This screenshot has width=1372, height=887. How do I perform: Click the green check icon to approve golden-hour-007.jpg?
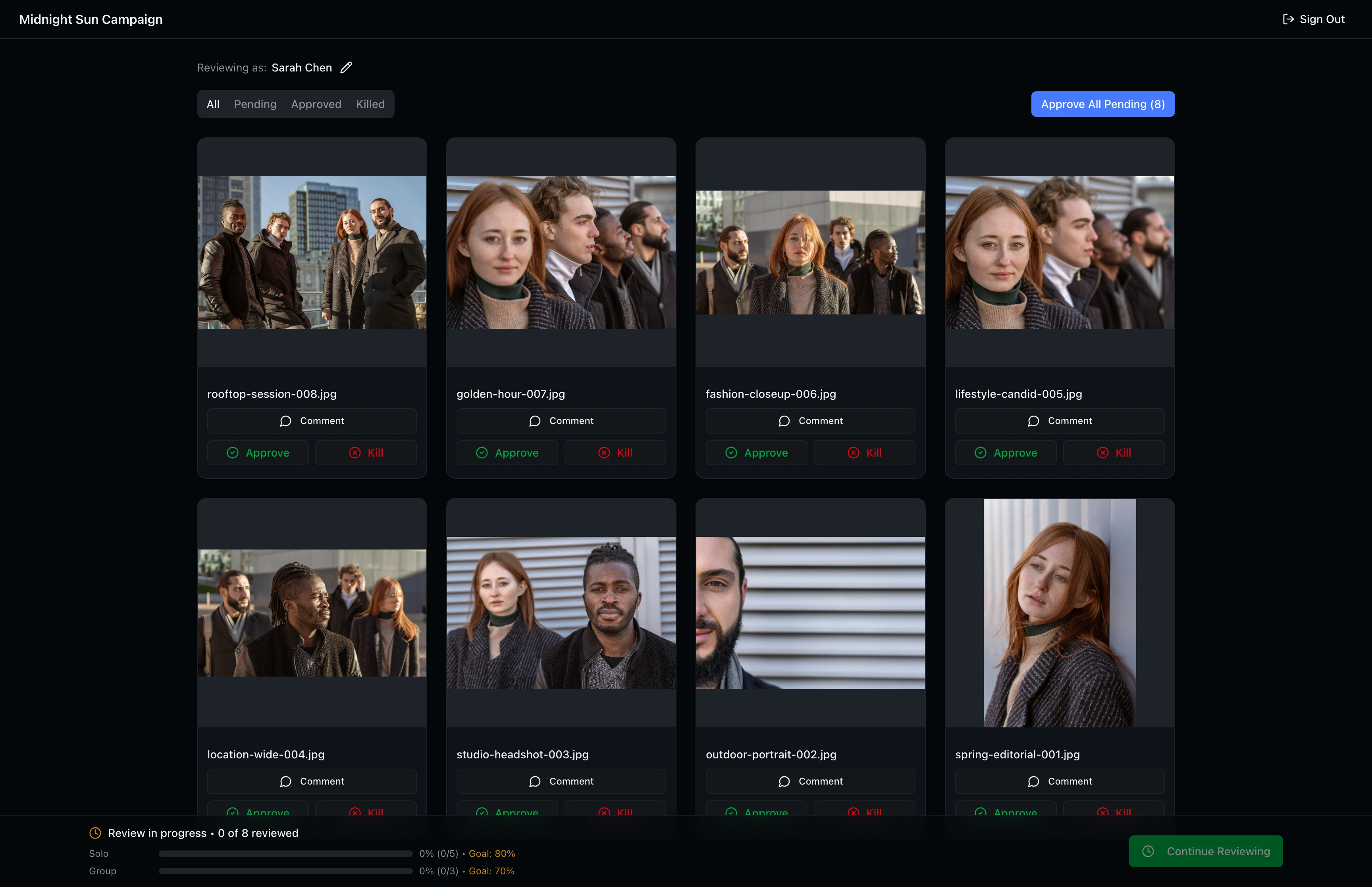482,453
